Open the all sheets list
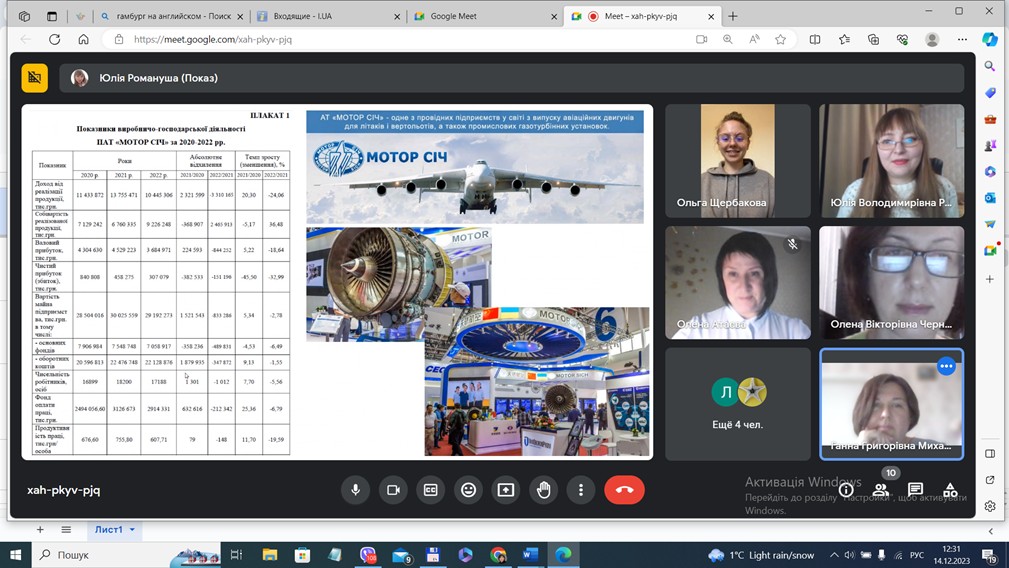The height and width of the screenshot is (568, 1009). (66, 529)
